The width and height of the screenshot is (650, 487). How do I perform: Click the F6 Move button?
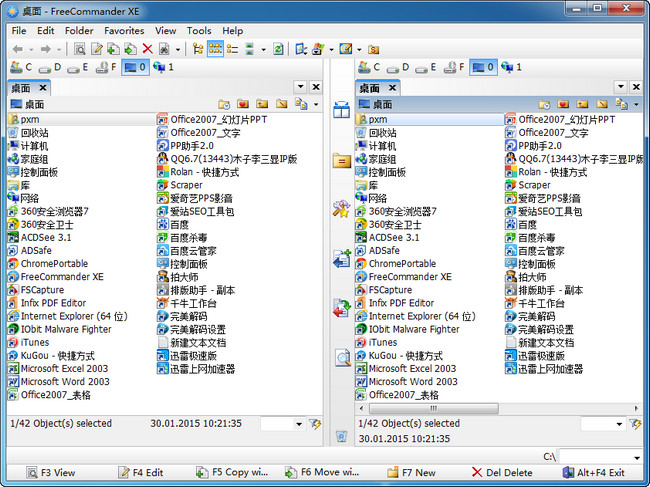click(322, 472)
